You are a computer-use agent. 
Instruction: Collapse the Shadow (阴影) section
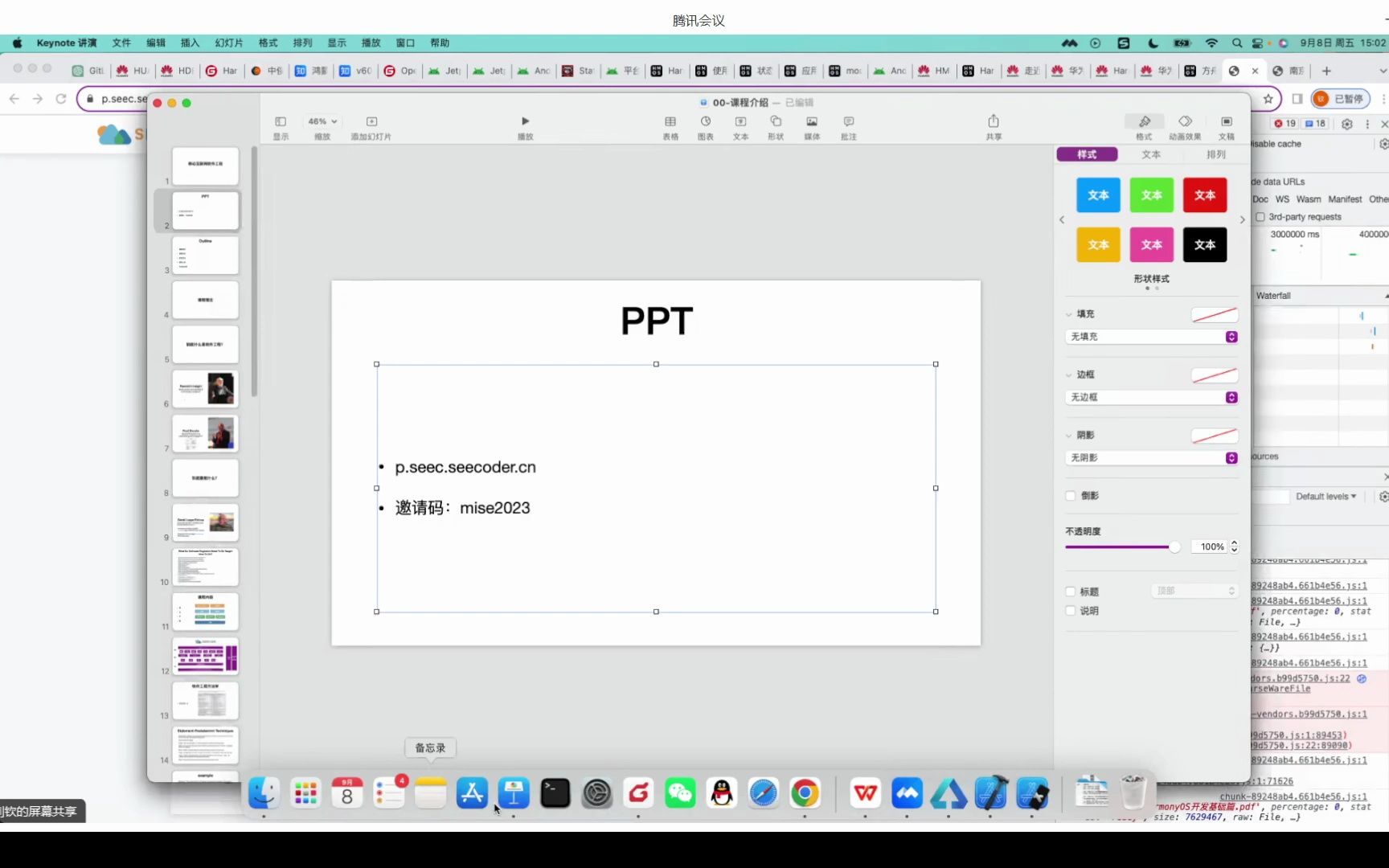pos(1069,435)
